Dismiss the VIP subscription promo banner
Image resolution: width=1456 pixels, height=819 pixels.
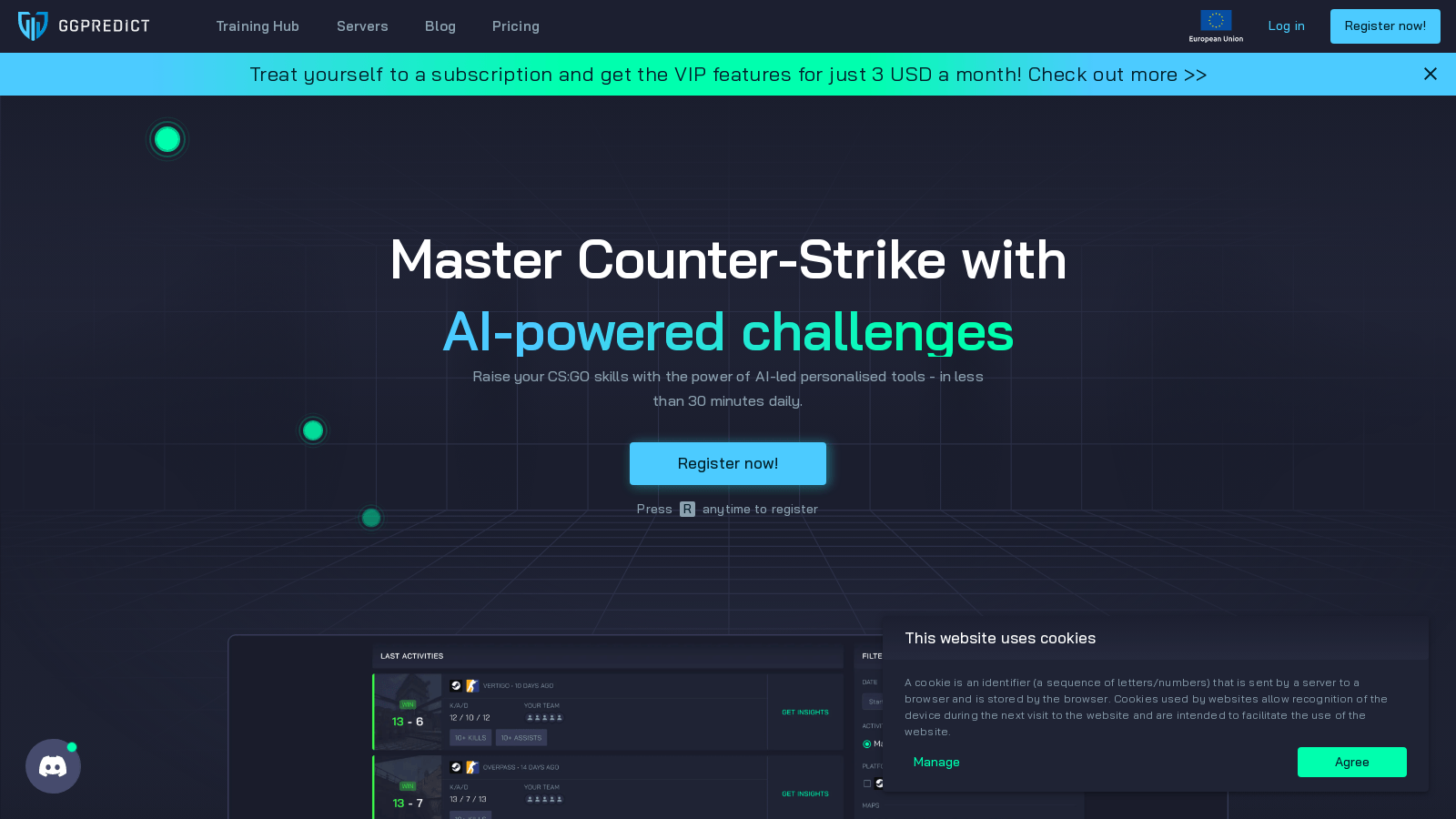[x=1431, y=74]
